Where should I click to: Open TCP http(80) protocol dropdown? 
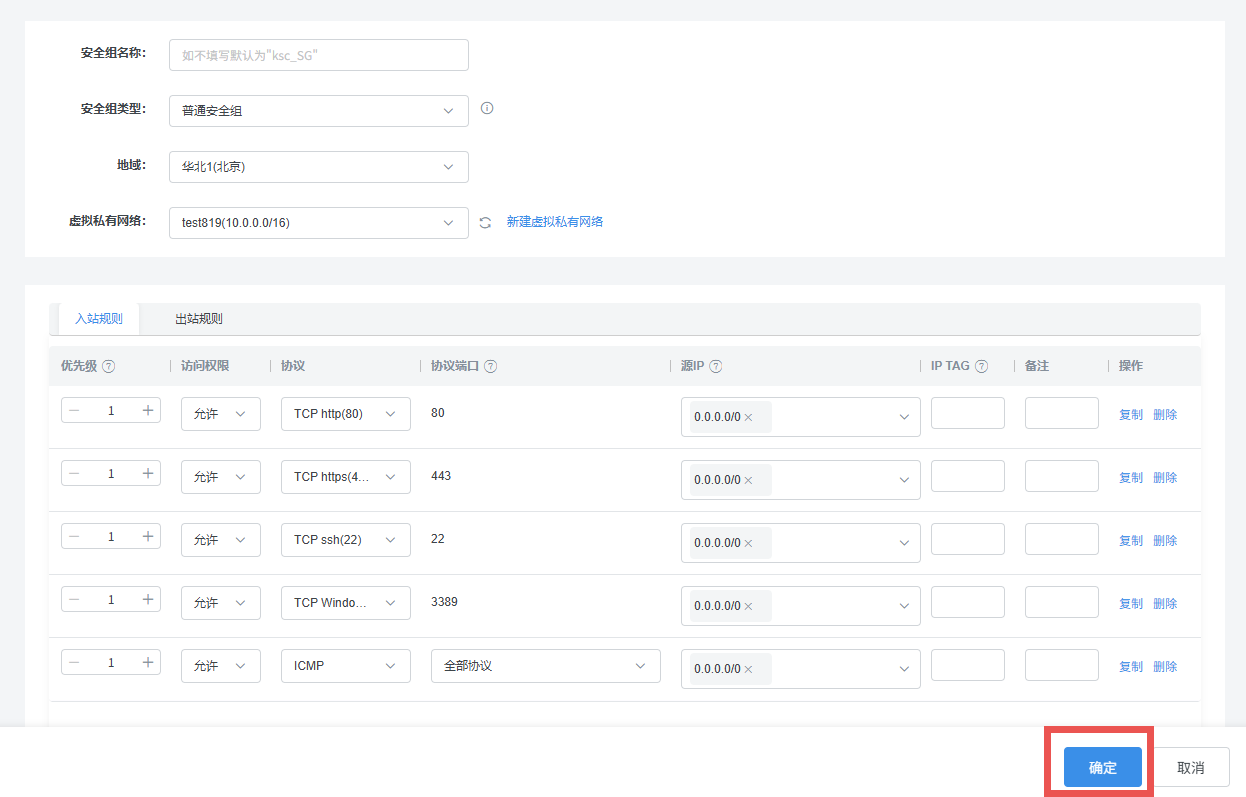coord(345,414)
